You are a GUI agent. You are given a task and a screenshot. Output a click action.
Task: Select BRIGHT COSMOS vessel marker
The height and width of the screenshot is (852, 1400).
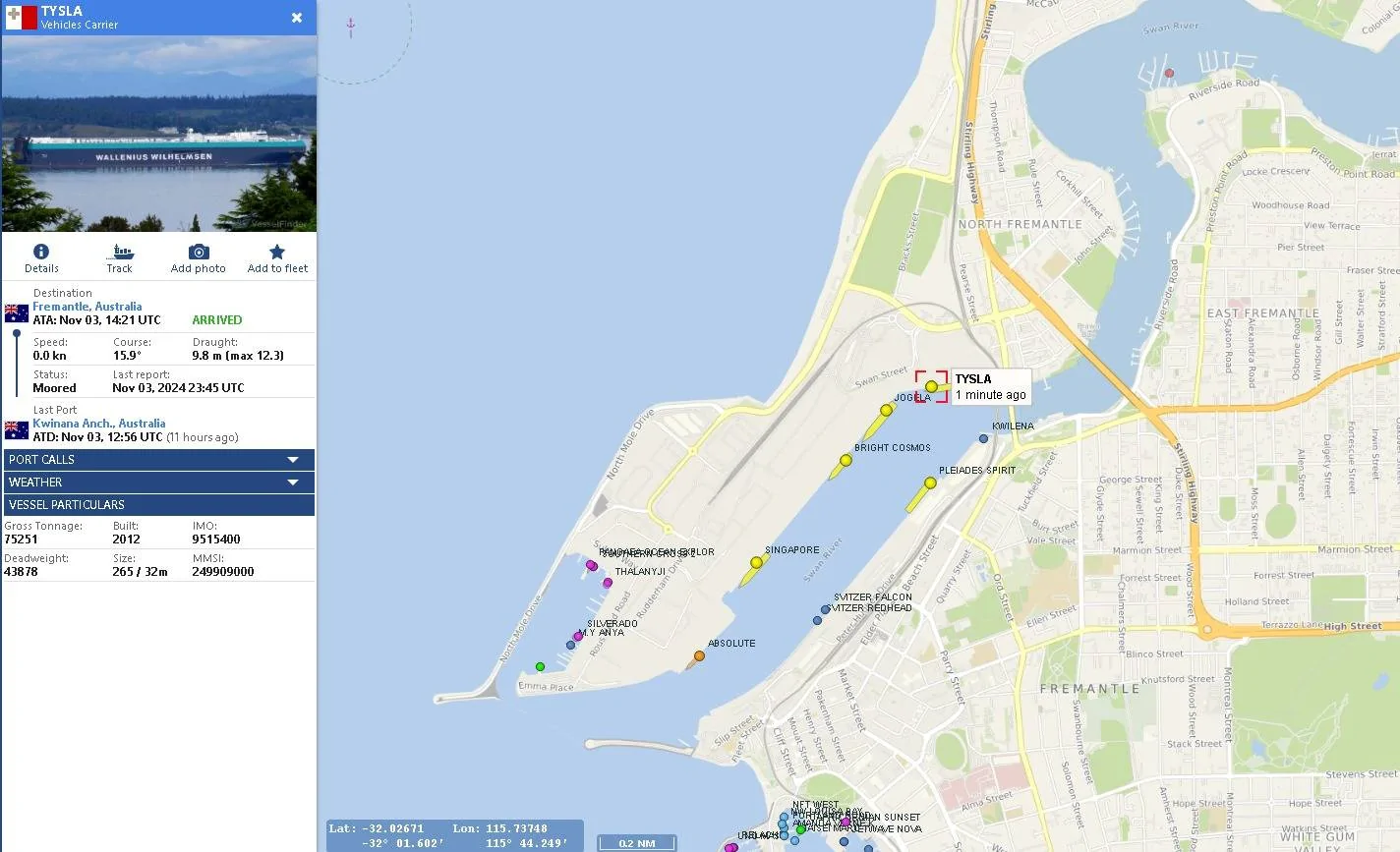(x=846, y=460)
